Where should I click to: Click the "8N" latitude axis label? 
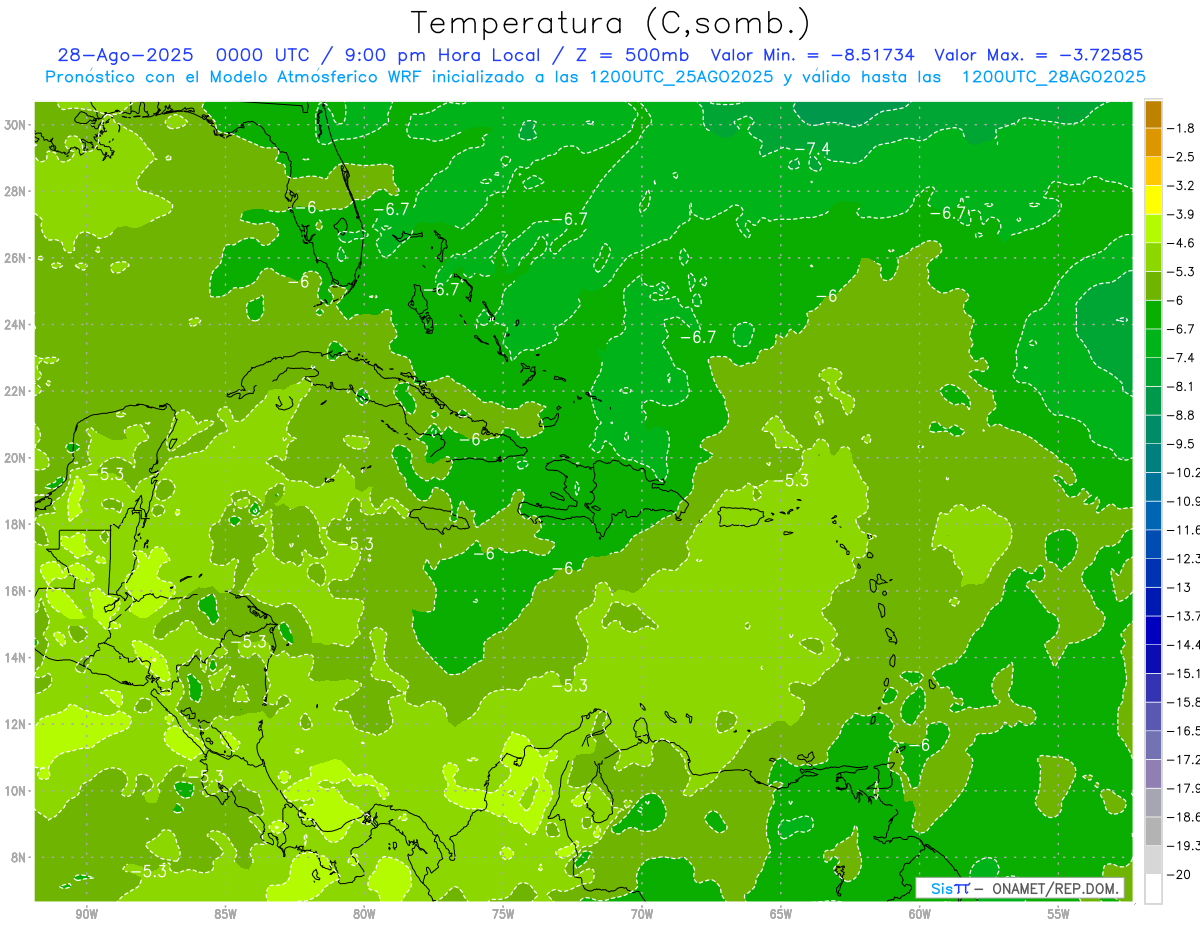pos(20,857)
